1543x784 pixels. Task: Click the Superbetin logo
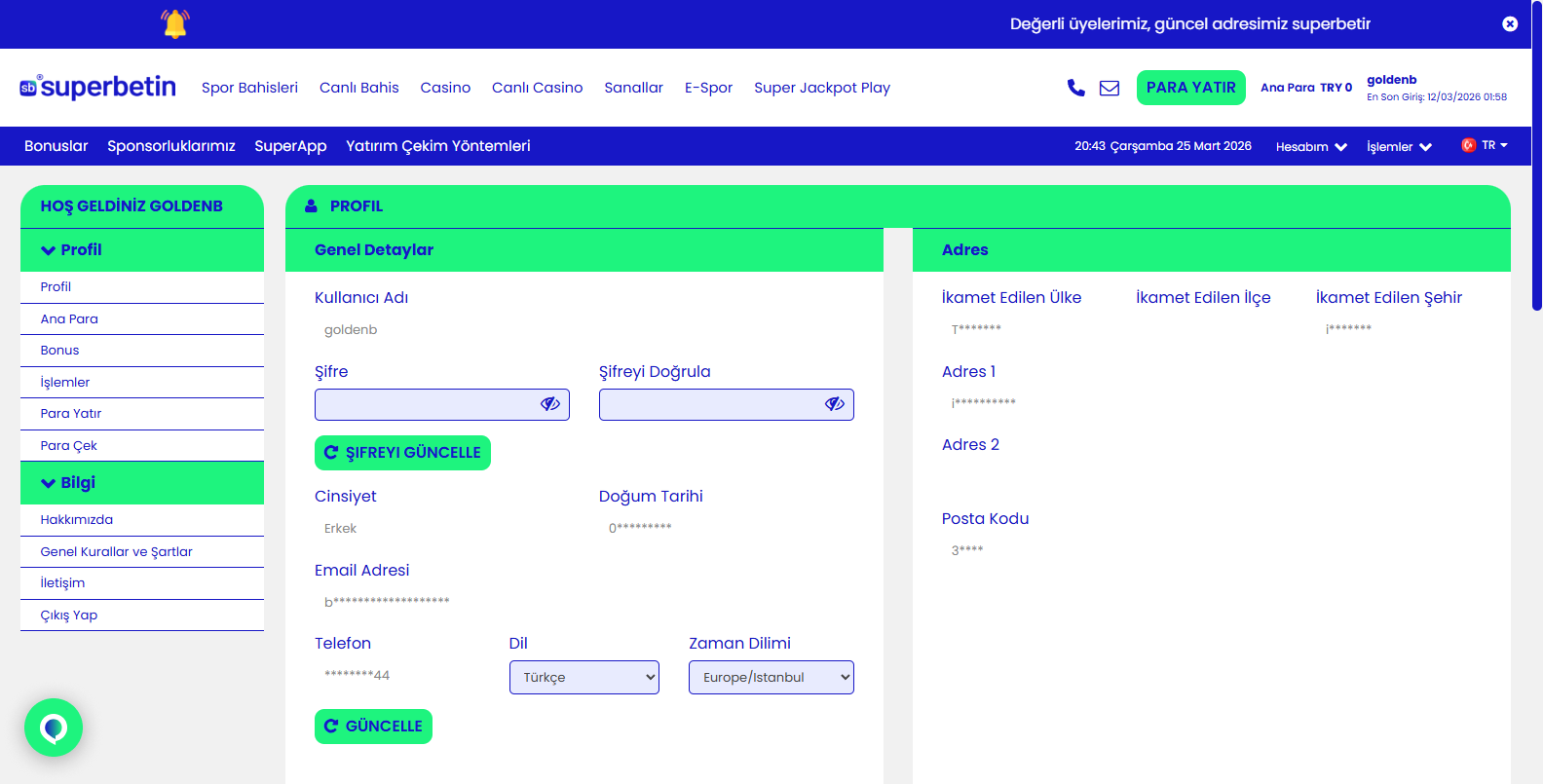point(98,88)
